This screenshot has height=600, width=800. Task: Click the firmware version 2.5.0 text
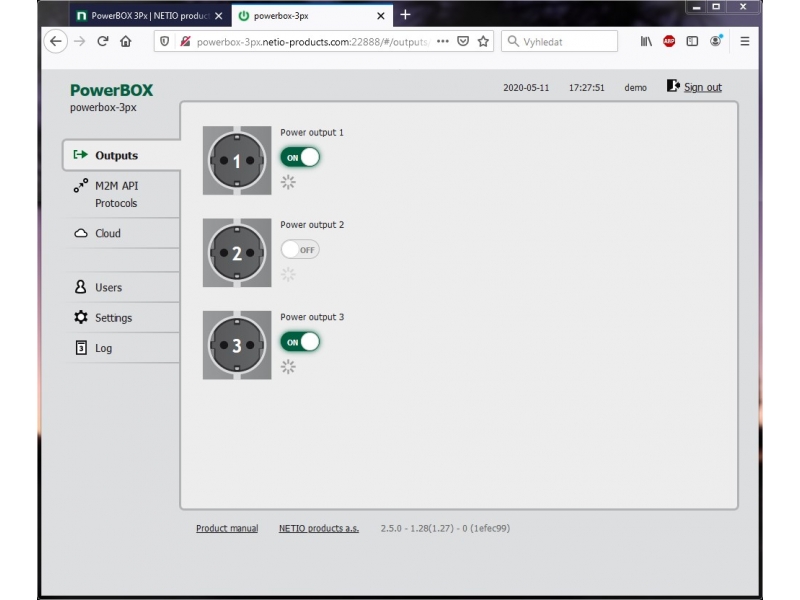coord(445,528)
